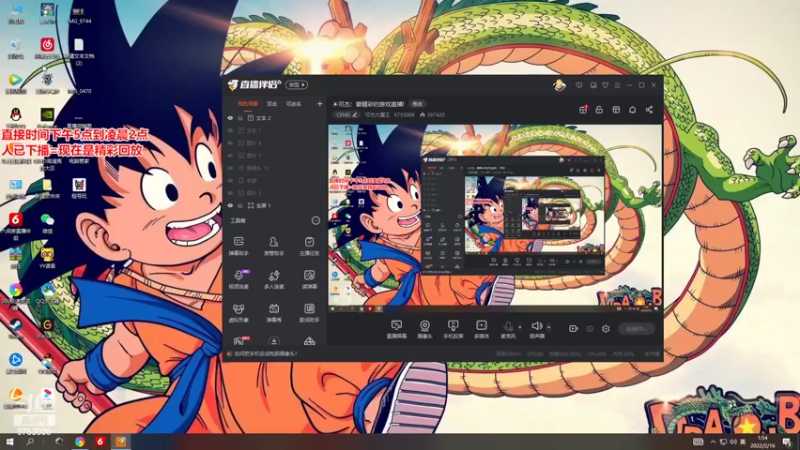Add a new scene with plus
The width and height of the screenshot is (800, 450).
(x=319, y=104)
